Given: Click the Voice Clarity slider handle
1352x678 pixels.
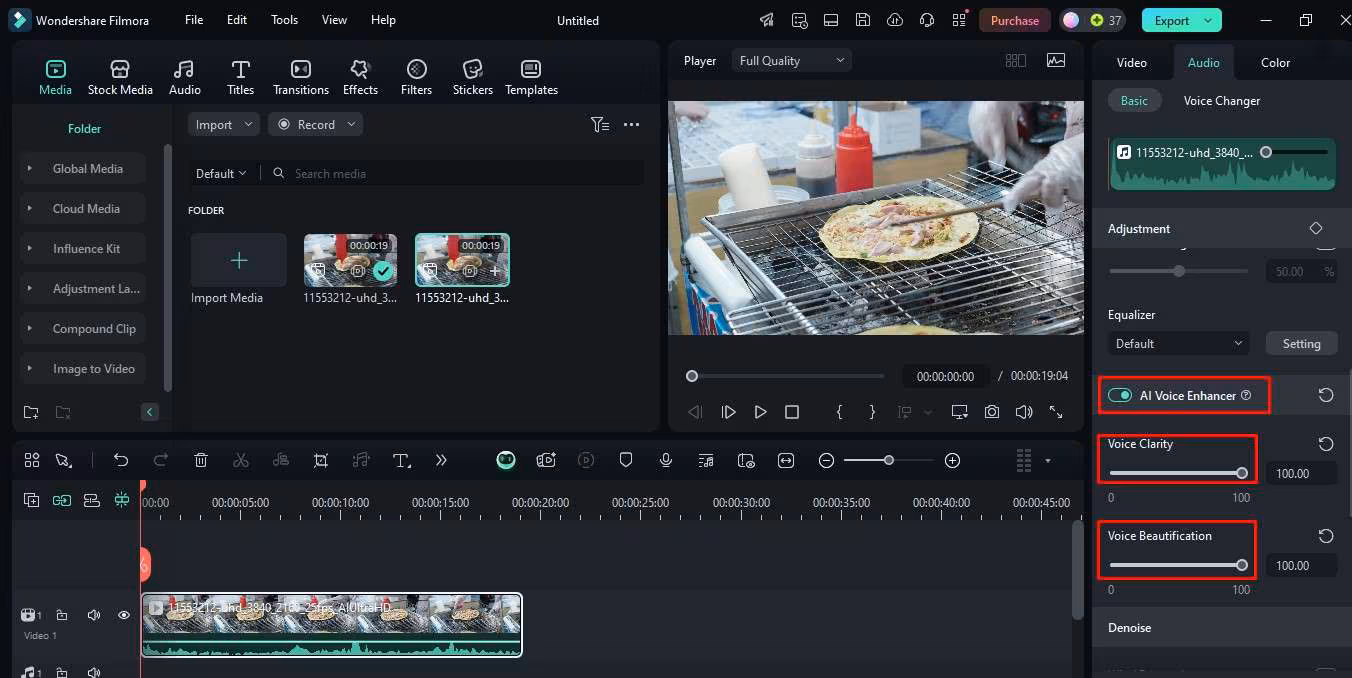Looking at the screenshot, I should pyautogui.click(x=1242, y=474).
